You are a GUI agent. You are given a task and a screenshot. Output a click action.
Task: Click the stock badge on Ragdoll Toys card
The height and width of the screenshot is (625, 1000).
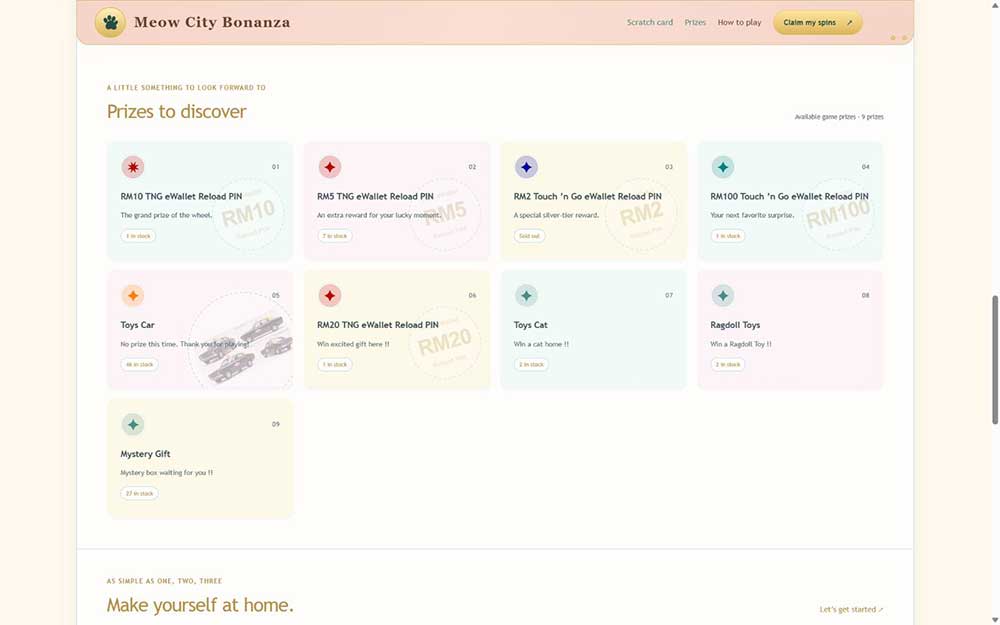[728, 365]
